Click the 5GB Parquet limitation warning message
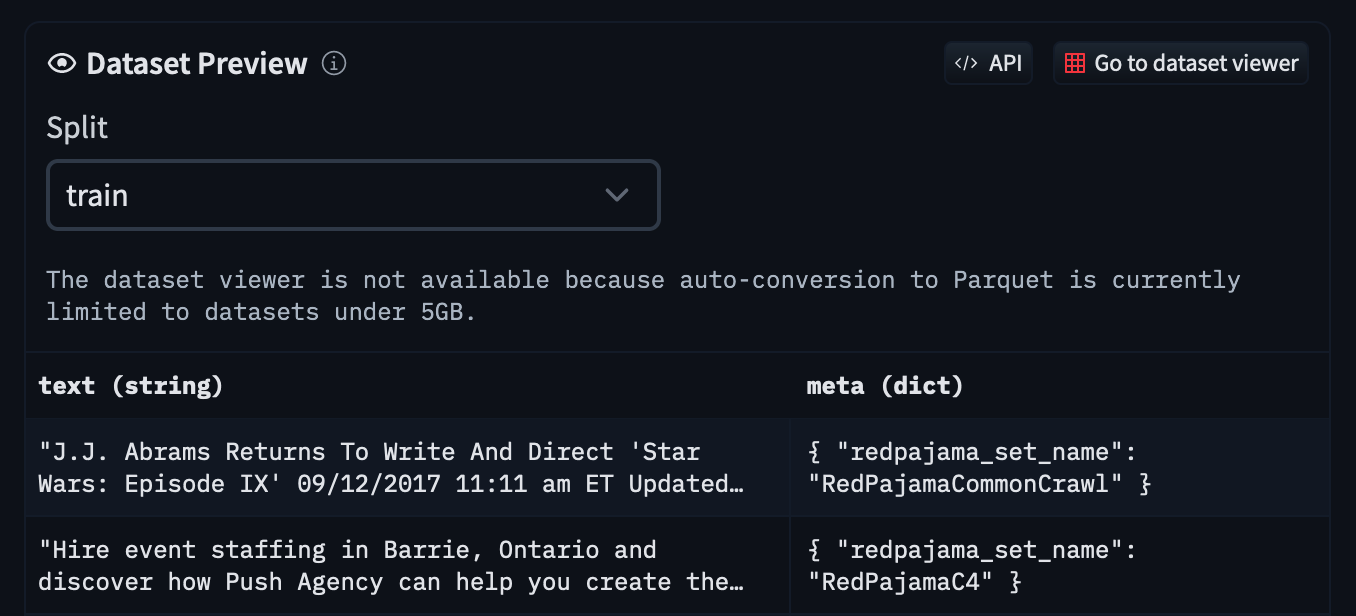Screen dimensions: 1356x616 point(643,295)
